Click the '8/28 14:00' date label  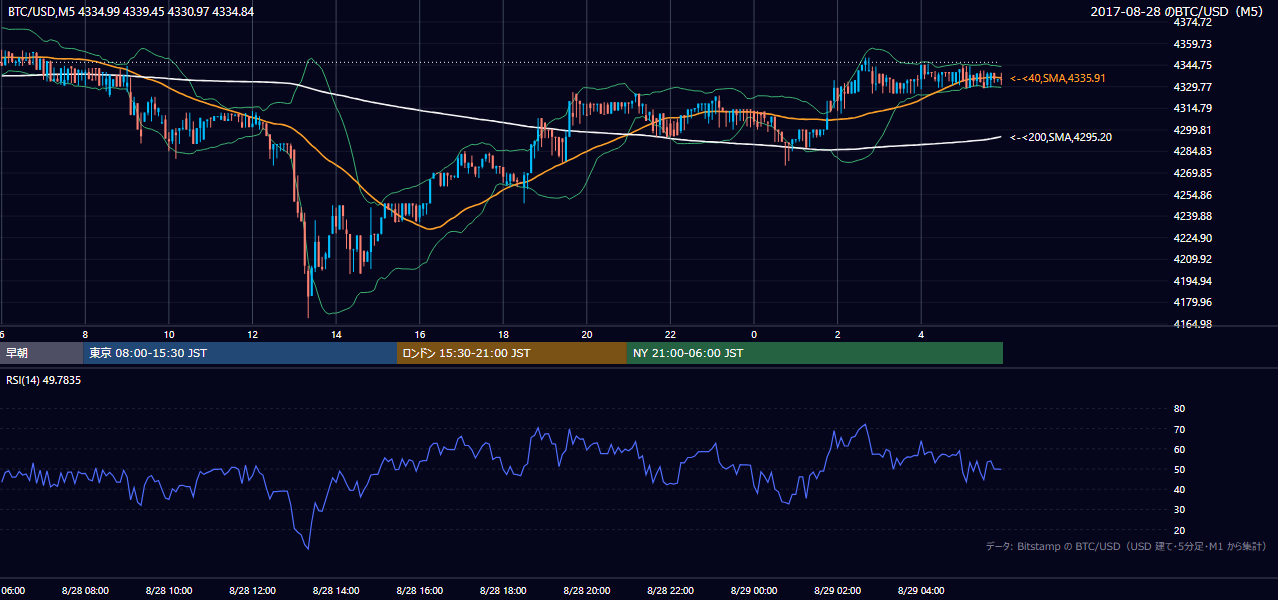tap(336, 591)
